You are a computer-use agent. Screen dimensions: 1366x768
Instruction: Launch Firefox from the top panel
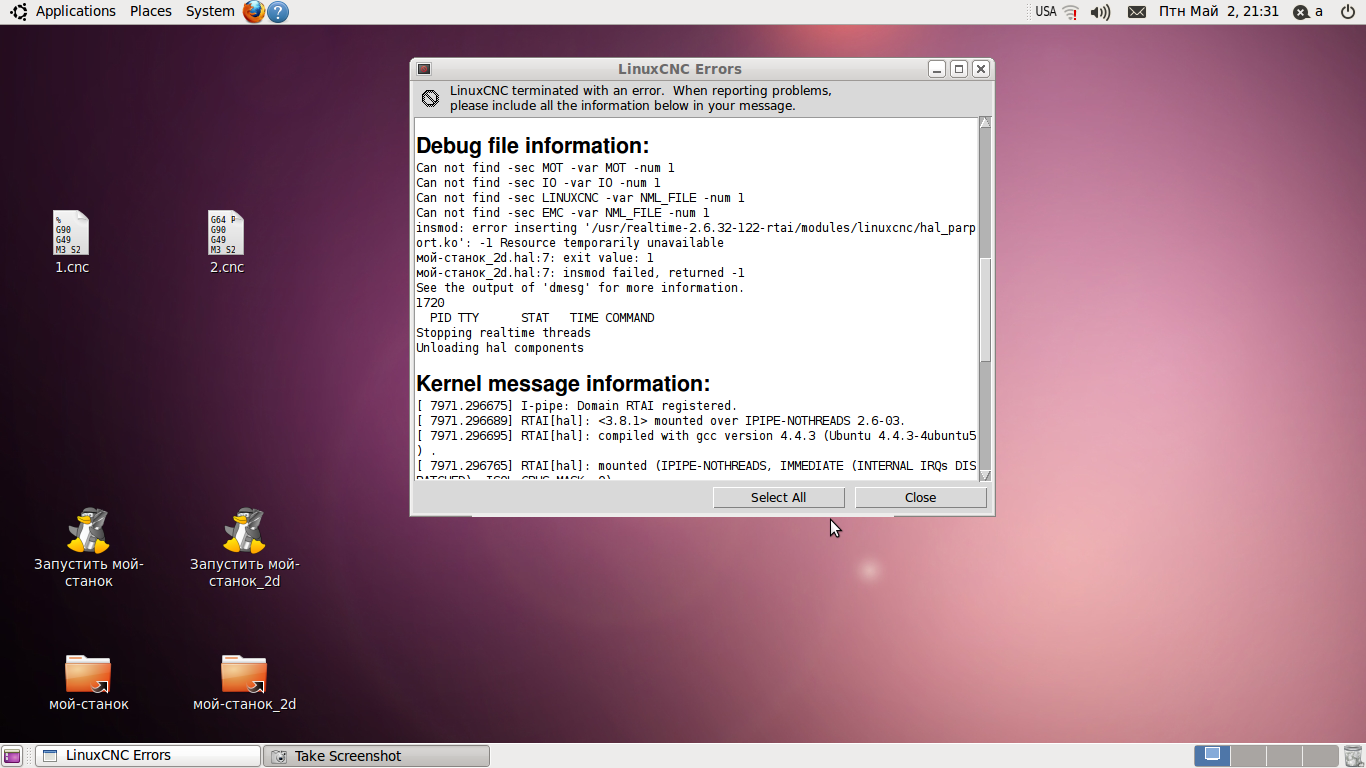coord(254,12)
